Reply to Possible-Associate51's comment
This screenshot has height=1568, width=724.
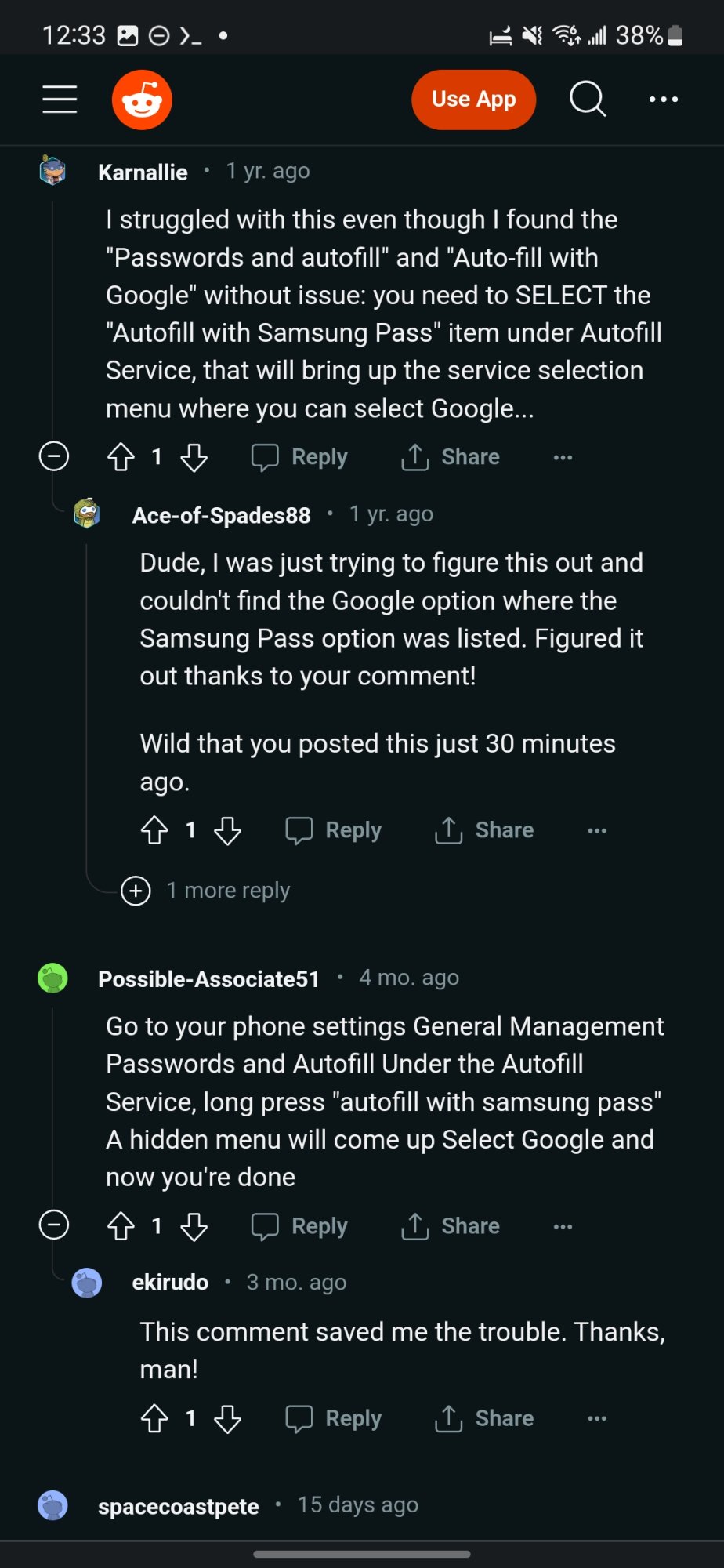pyautogui.click(x=300, y=1226)
